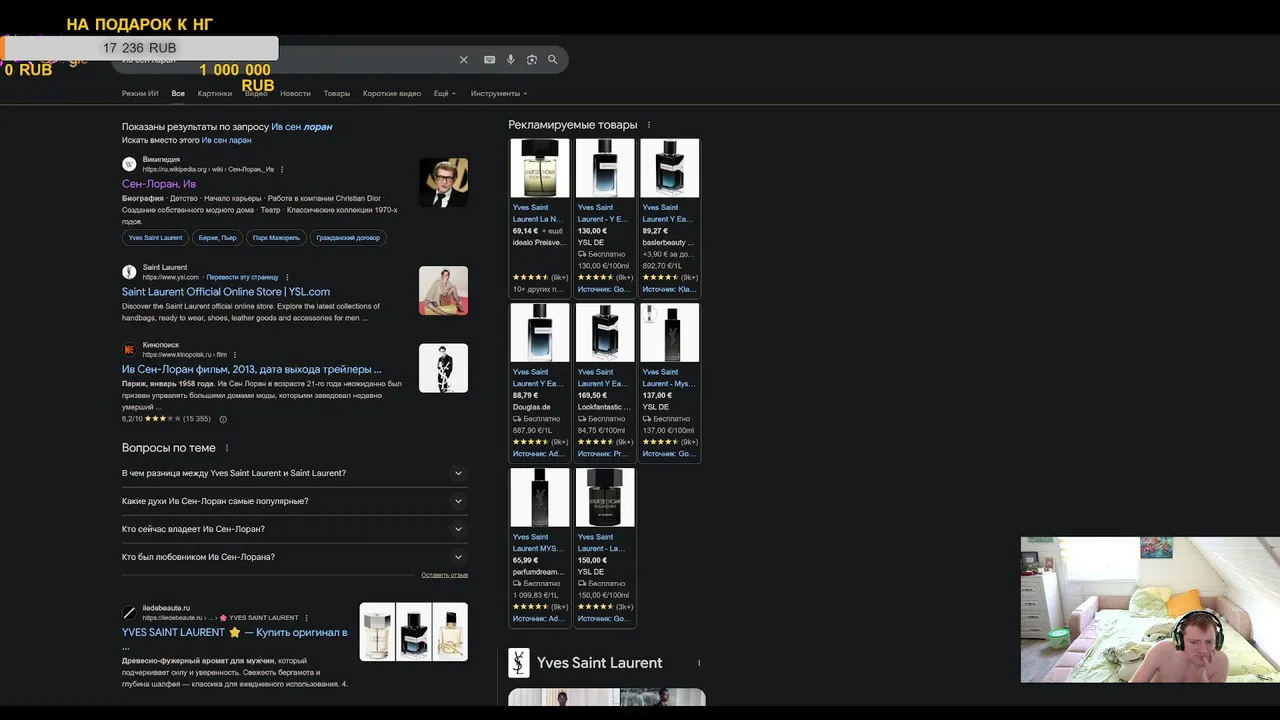Start voice search with the microphone icon

[x=511, y=60]
